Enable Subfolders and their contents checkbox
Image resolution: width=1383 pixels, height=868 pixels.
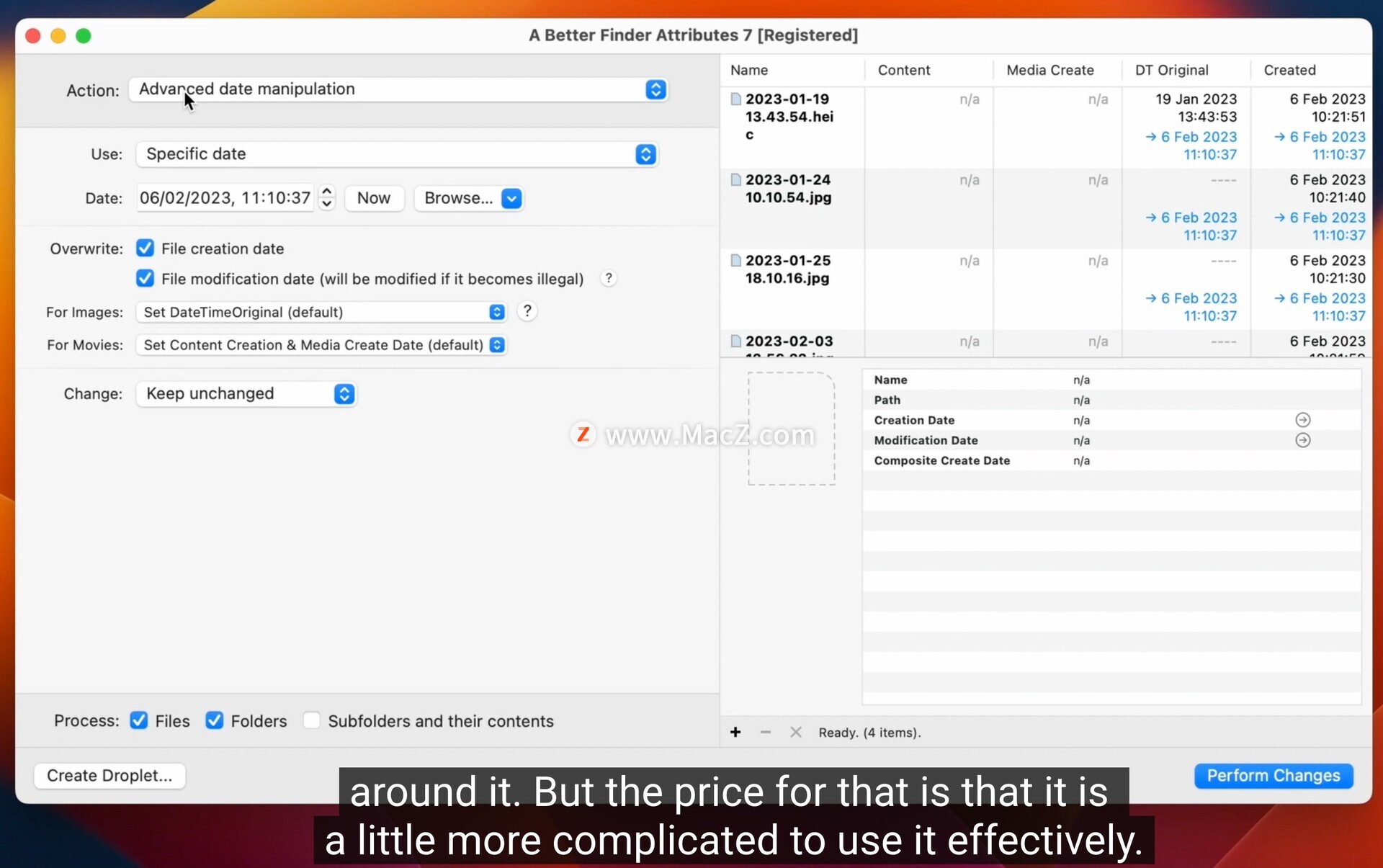coord(311,721)
